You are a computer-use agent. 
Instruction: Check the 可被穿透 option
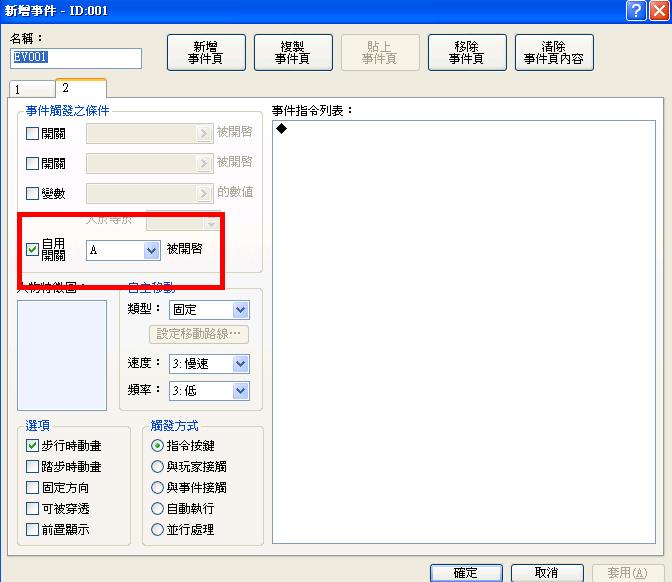tap(33, 508)
